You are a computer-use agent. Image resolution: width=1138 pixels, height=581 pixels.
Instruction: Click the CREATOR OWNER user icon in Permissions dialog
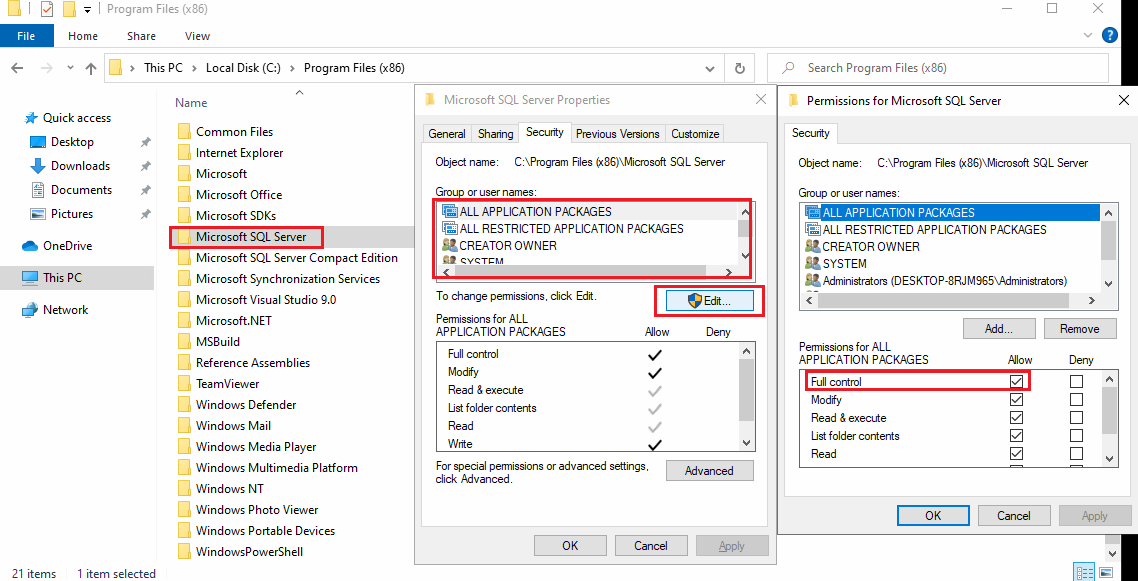pyautogui.click(x=812, y=247)
